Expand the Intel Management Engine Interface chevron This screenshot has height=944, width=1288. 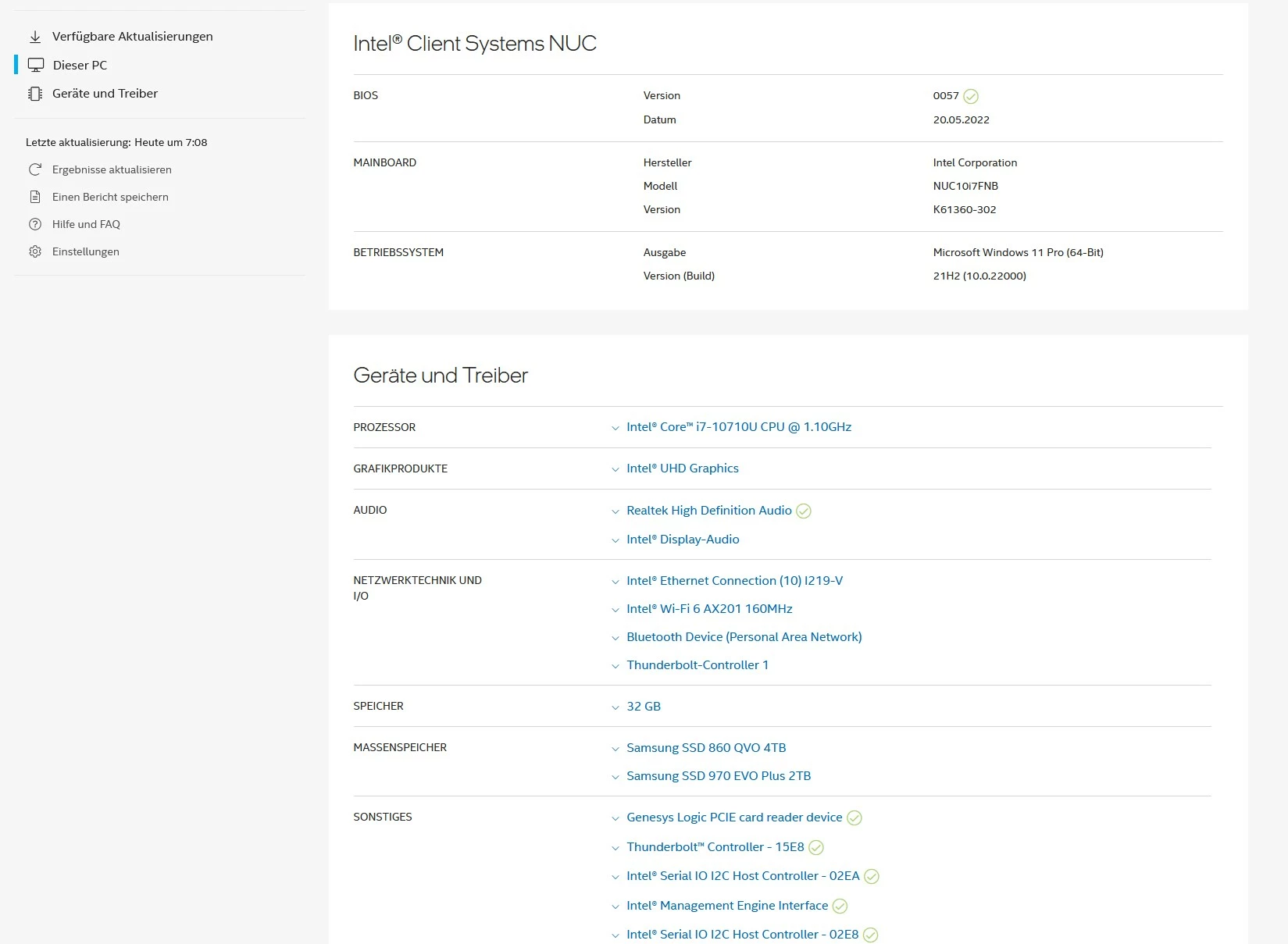[x=615, y=907]
